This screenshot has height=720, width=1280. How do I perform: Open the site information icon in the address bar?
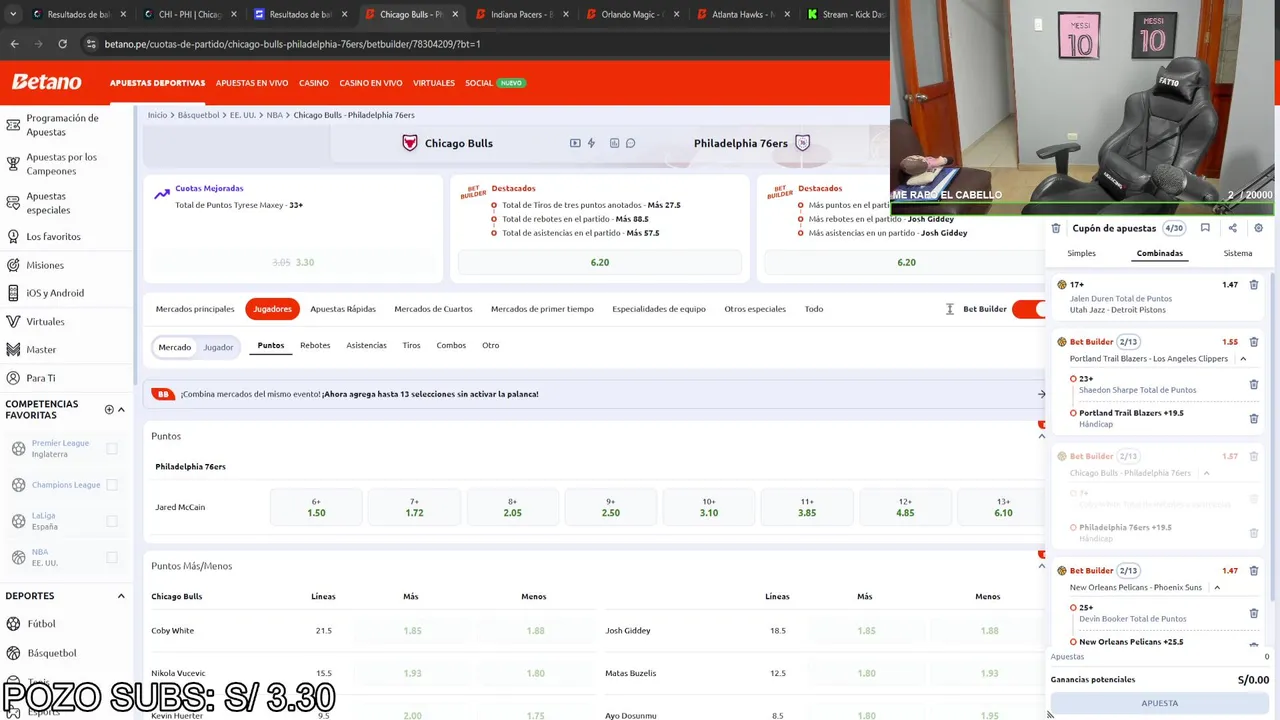click(x=91, y=44)
